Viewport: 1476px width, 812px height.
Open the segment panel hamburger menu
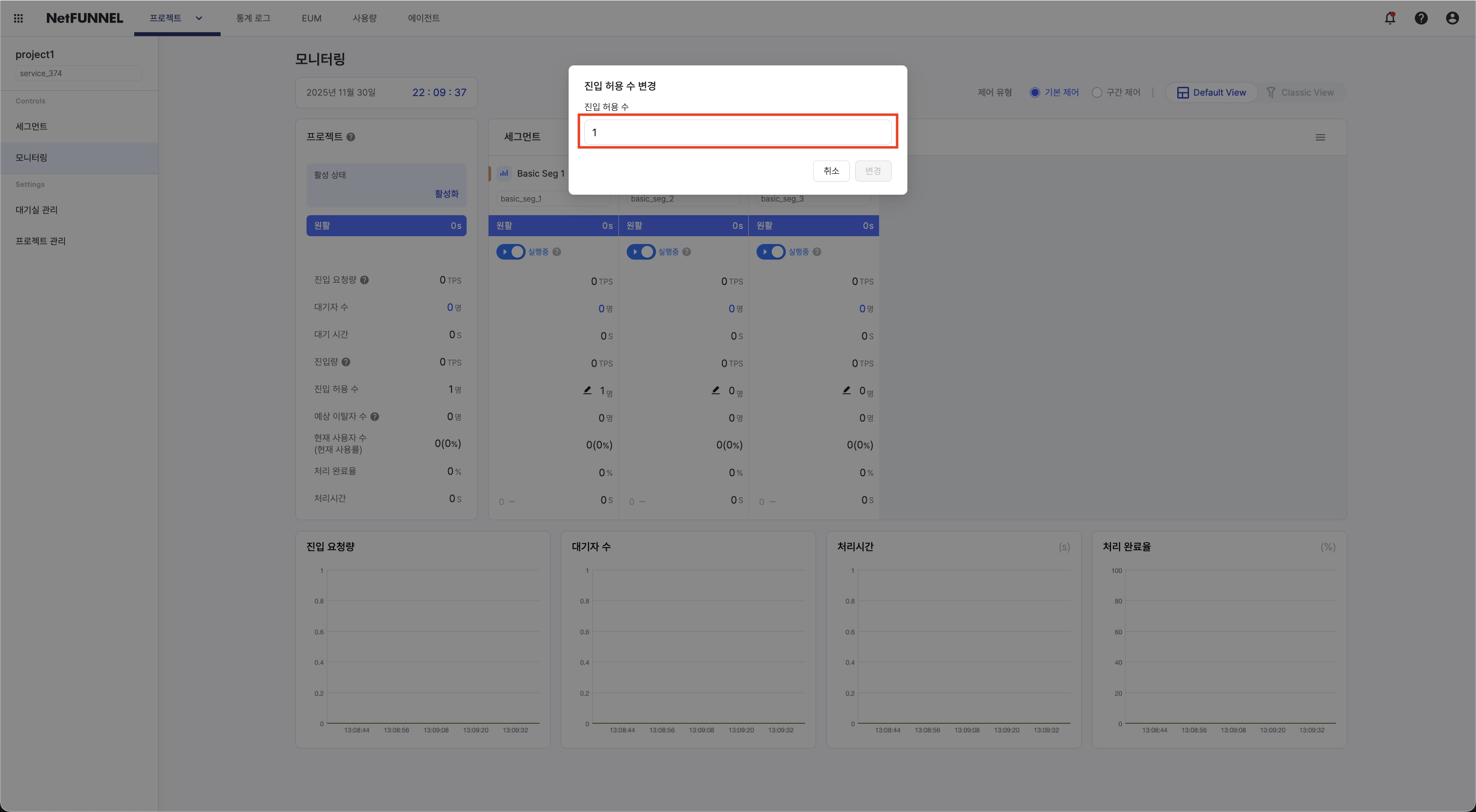1321,137
